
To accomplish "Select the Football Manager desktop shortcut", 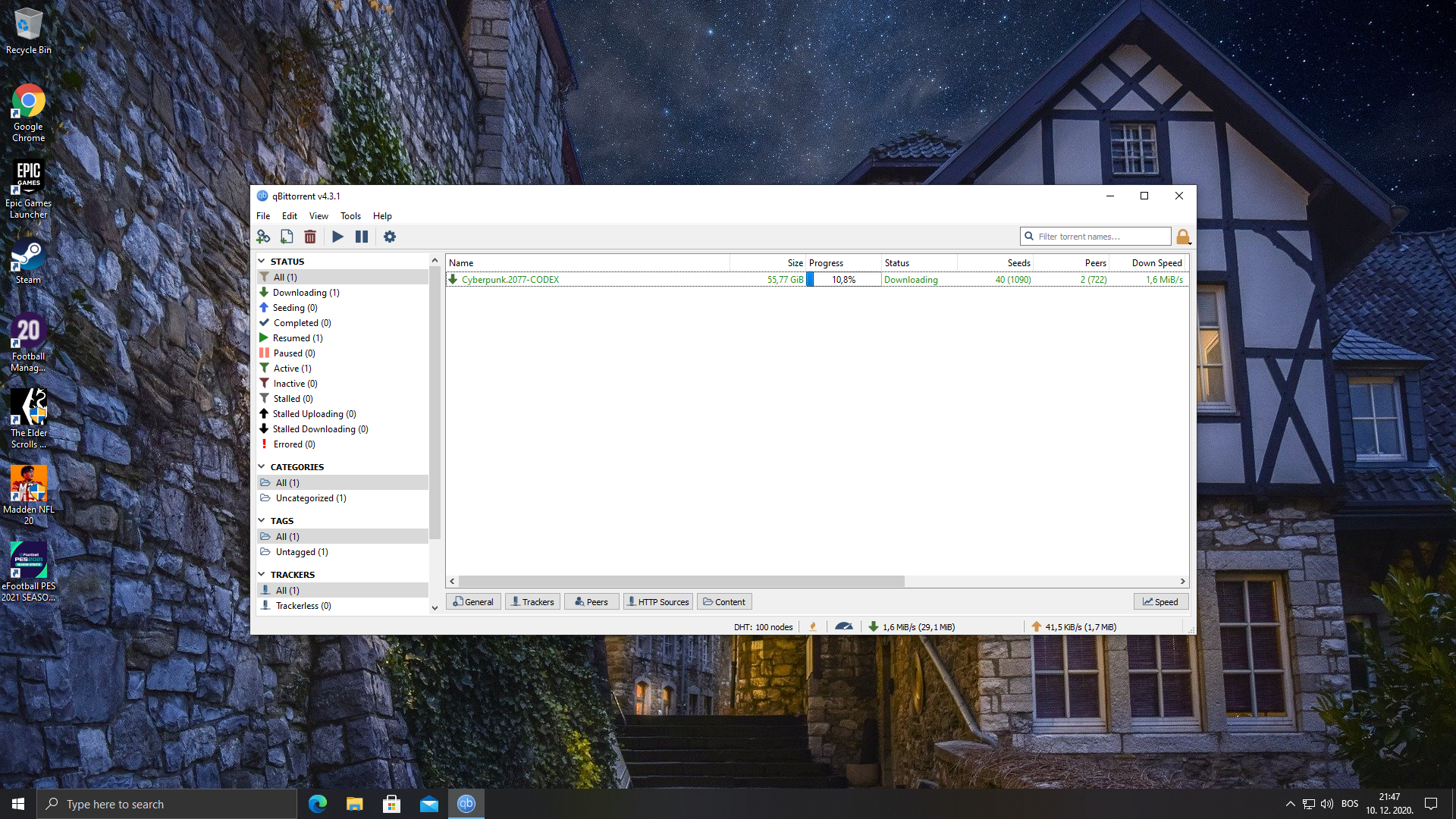I will coord(29,343).
